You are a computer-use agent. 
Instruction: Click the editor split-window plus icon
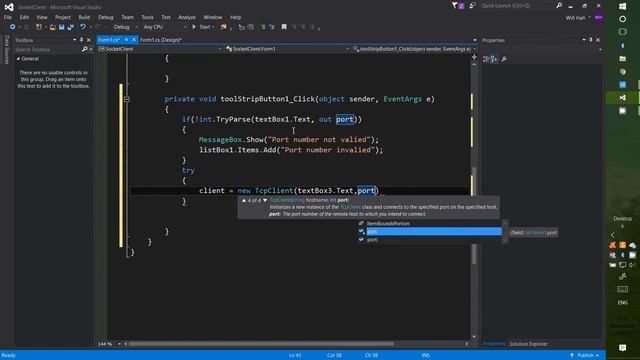[474, 57]
